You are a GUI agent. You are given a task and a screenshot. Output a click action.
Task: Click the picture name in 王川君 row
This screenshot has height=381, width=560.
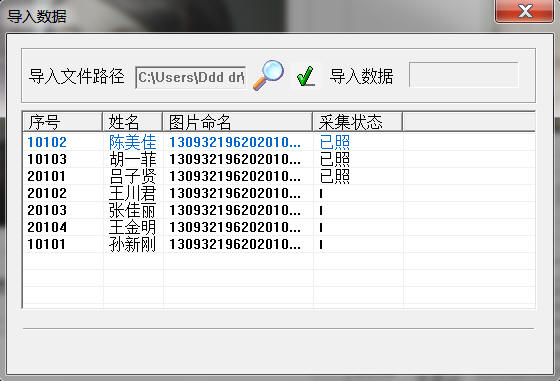click(235, 193)
